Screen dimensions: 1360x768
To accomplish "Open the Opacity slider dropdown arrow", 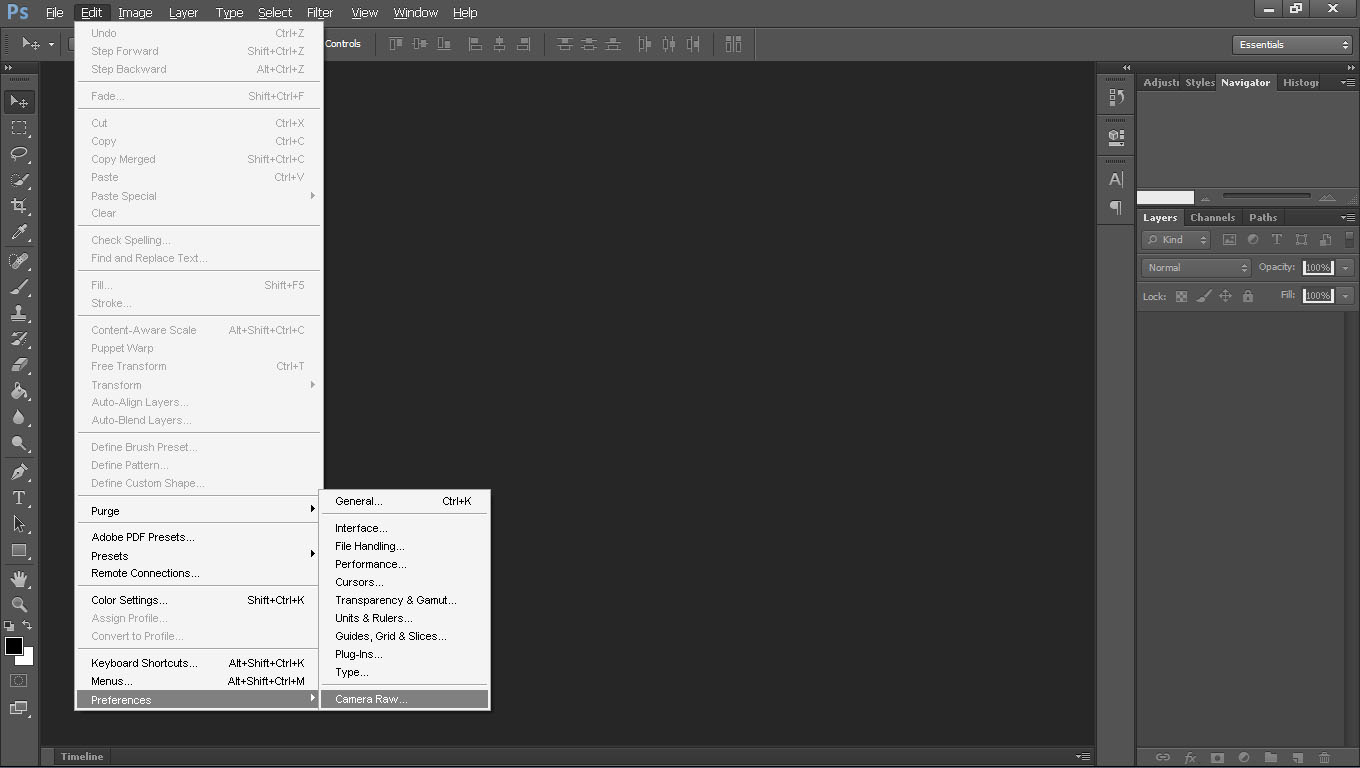I will [1346, 268].
